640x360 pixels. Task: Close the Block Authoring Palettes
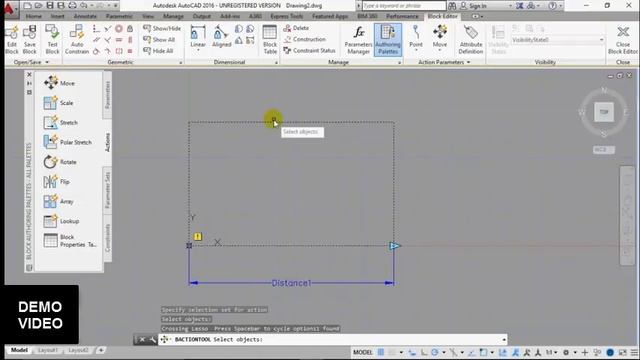click(29, 75)
